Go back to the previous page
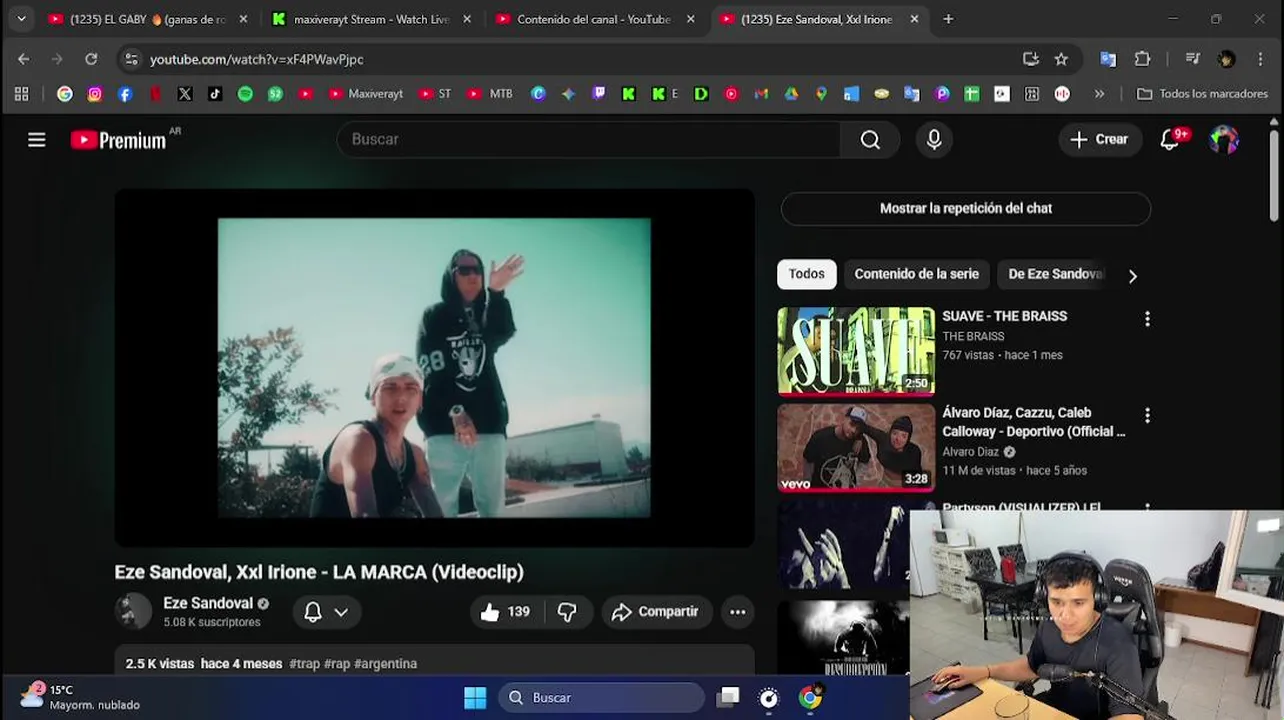 (x=24, y=59)
